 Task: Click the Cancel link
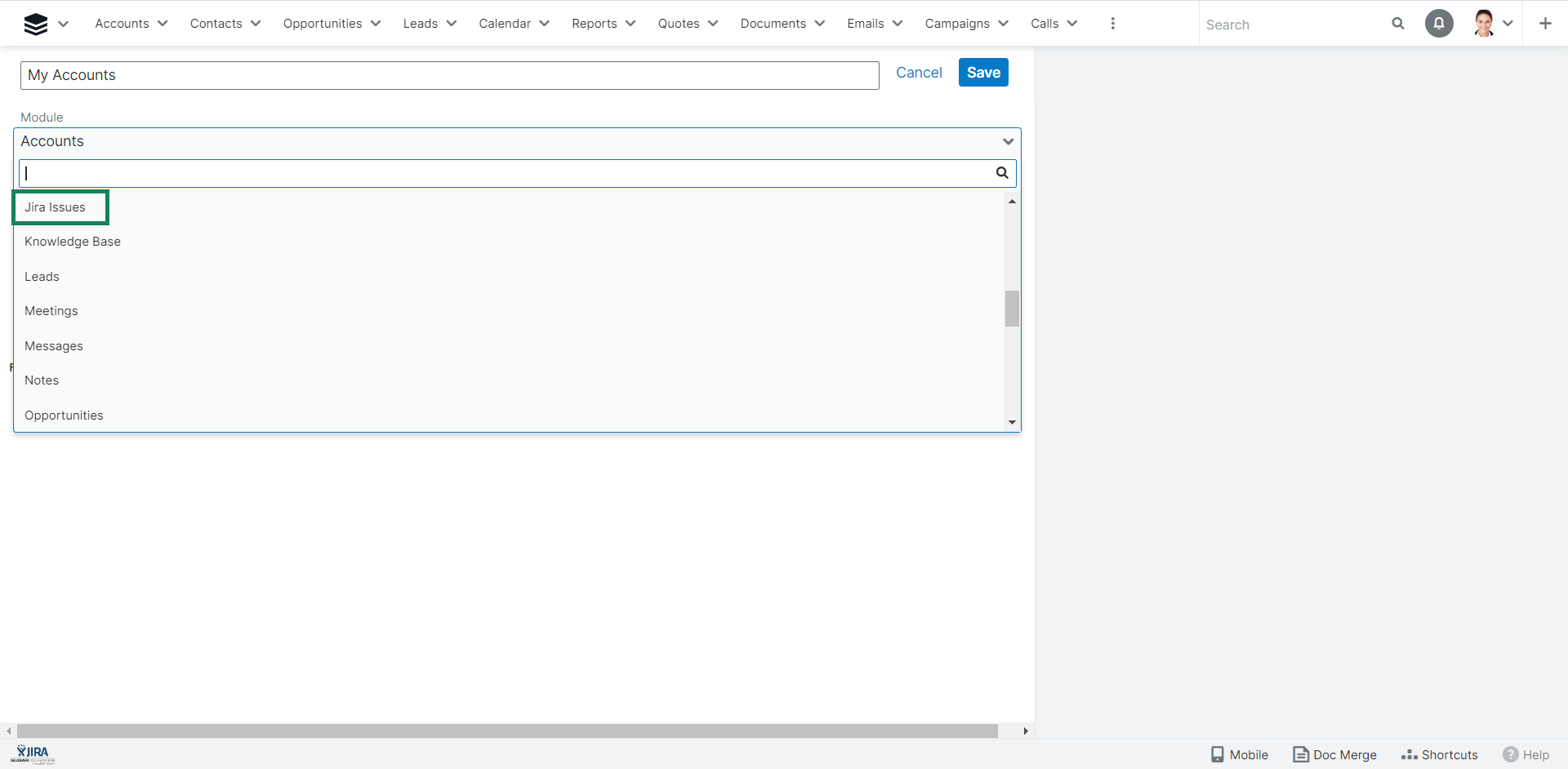[x=919, y=73]
